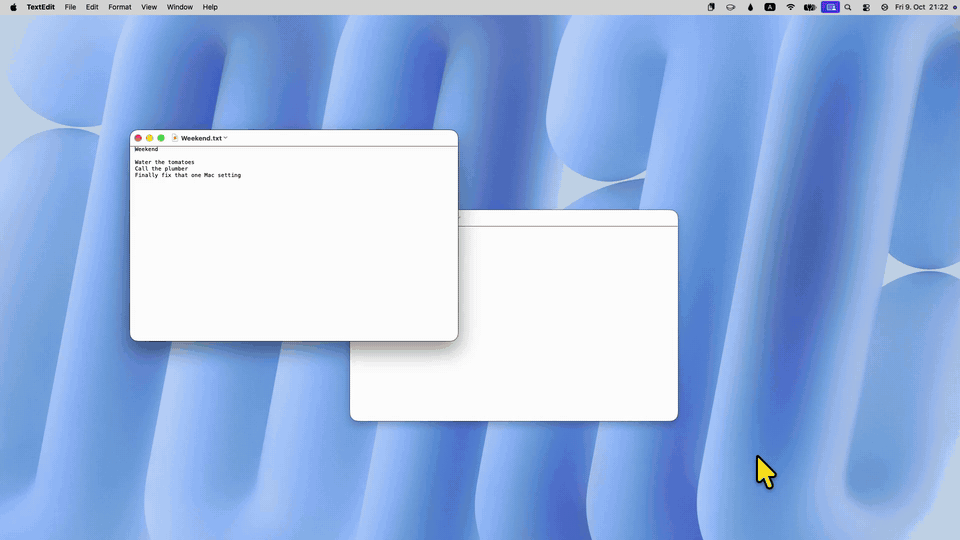Open the File menu
Viewport: 960px width, 540px height.
point(70,7)
